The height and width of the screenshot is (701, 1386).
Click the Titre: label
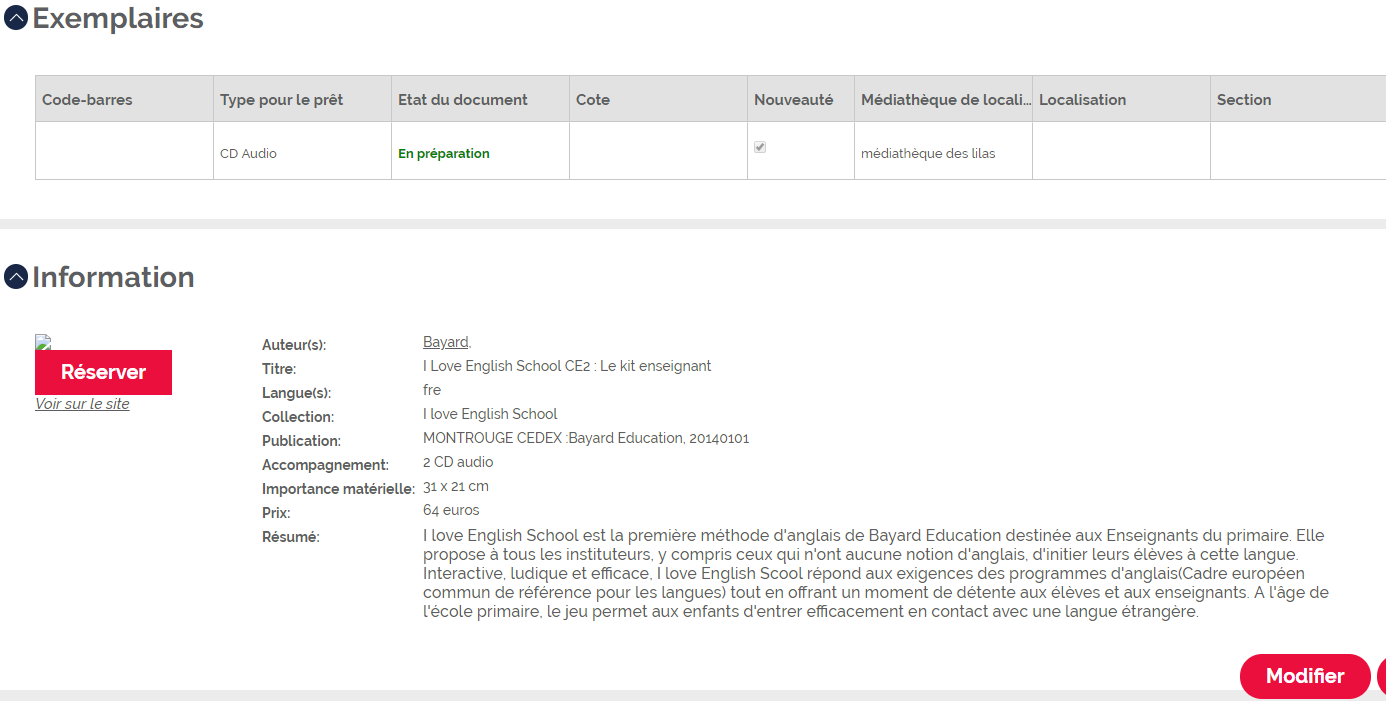[x=279, y=369]
